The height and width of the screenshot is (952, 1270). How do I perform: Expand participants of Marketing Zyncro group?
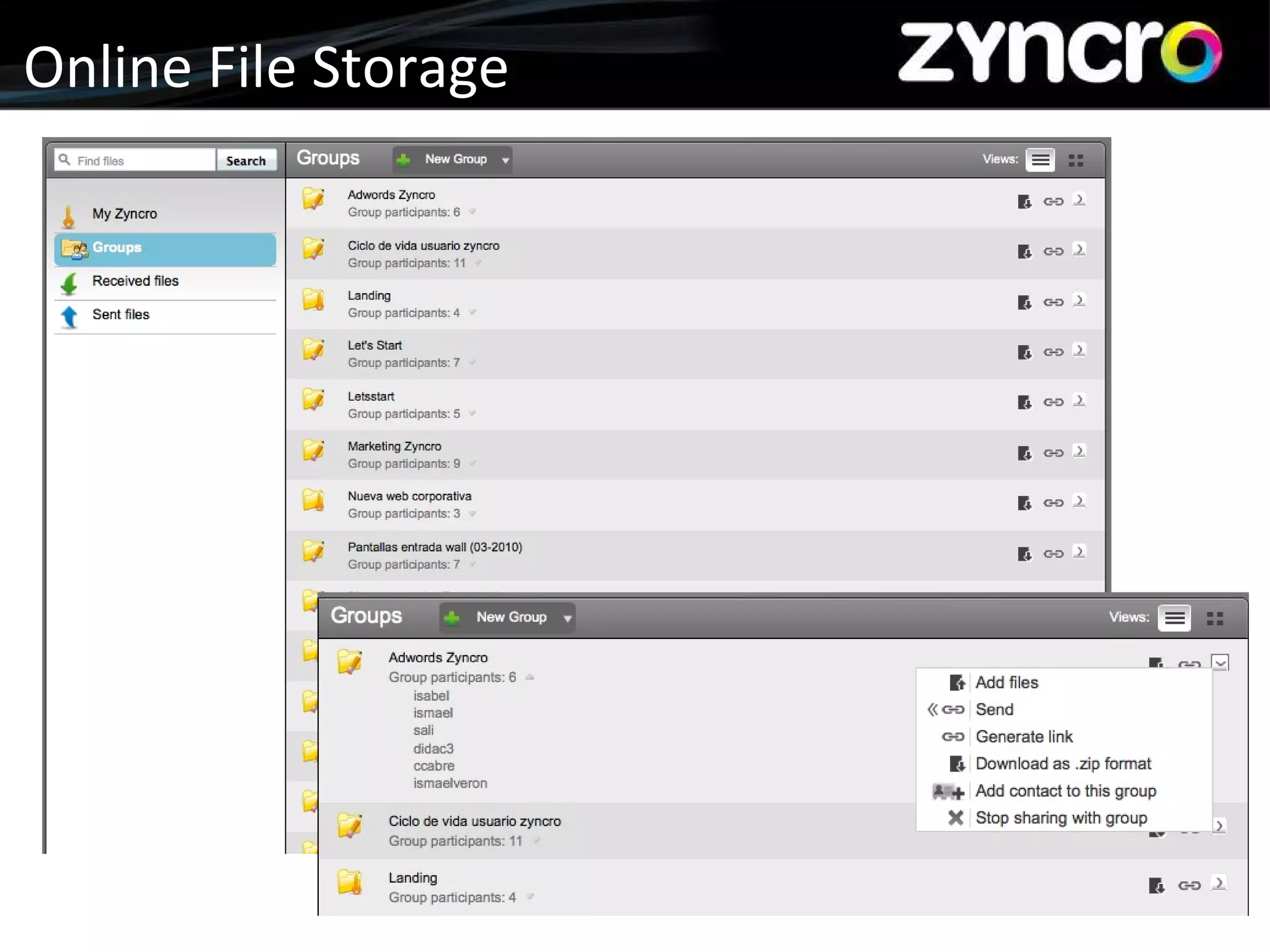(472, 464)
